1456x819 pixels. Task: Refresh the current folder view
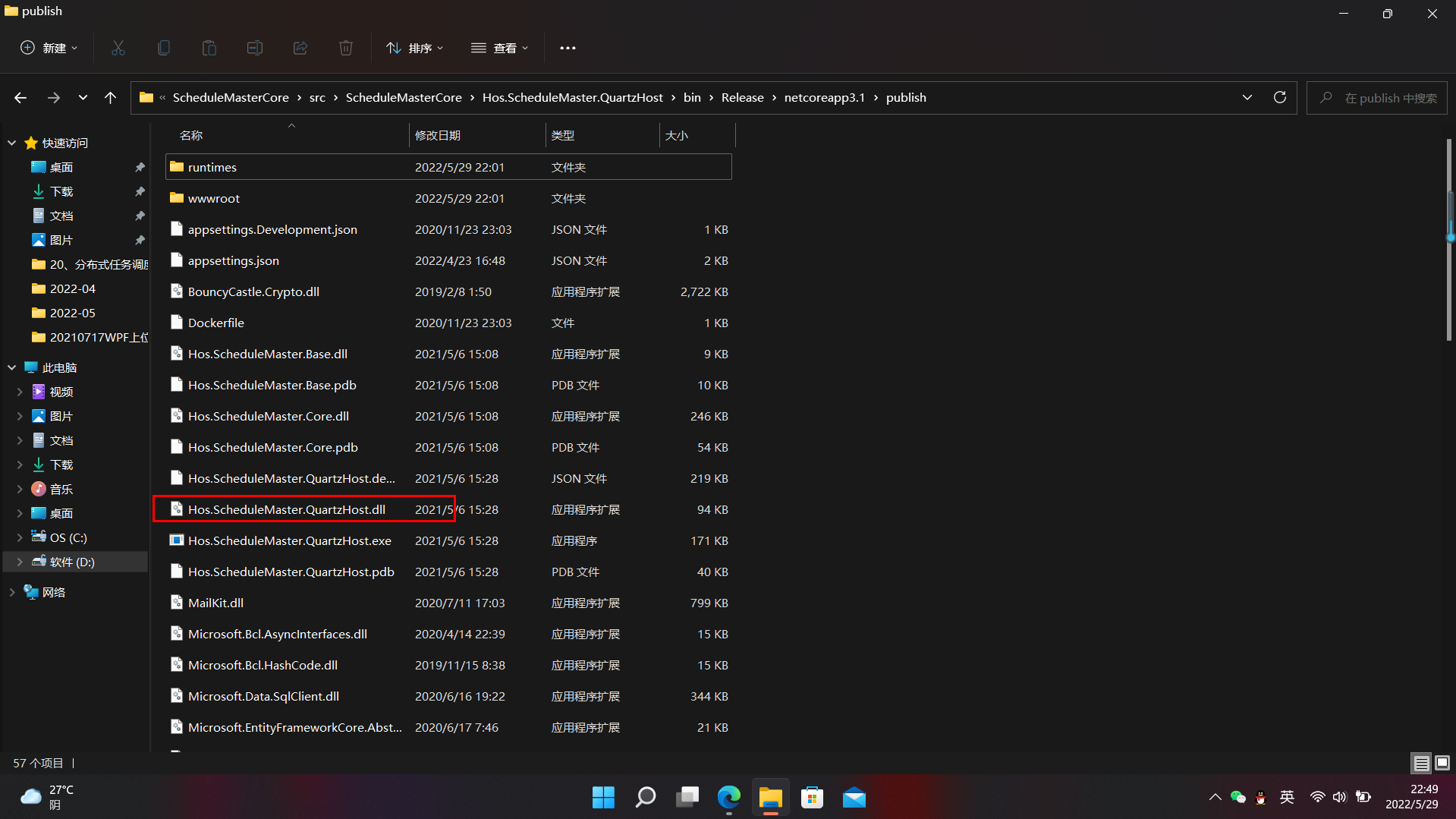1280,98
